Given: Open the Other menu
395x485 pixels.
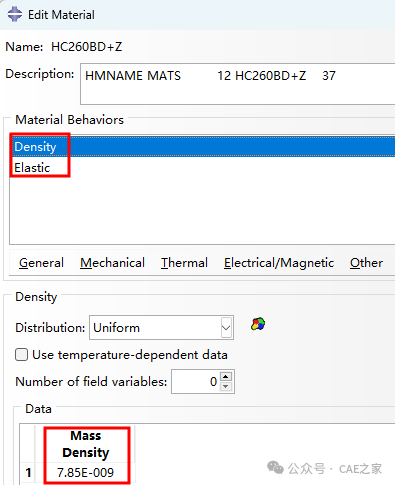Looking at the screenshot, I should coord(366,263).
